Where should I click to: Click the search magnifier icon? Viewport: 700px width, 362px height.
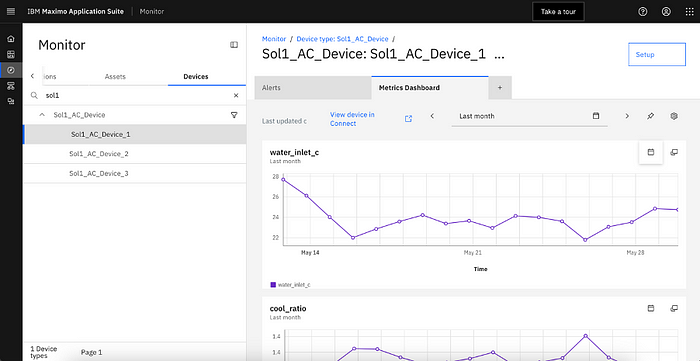(34, 96)
